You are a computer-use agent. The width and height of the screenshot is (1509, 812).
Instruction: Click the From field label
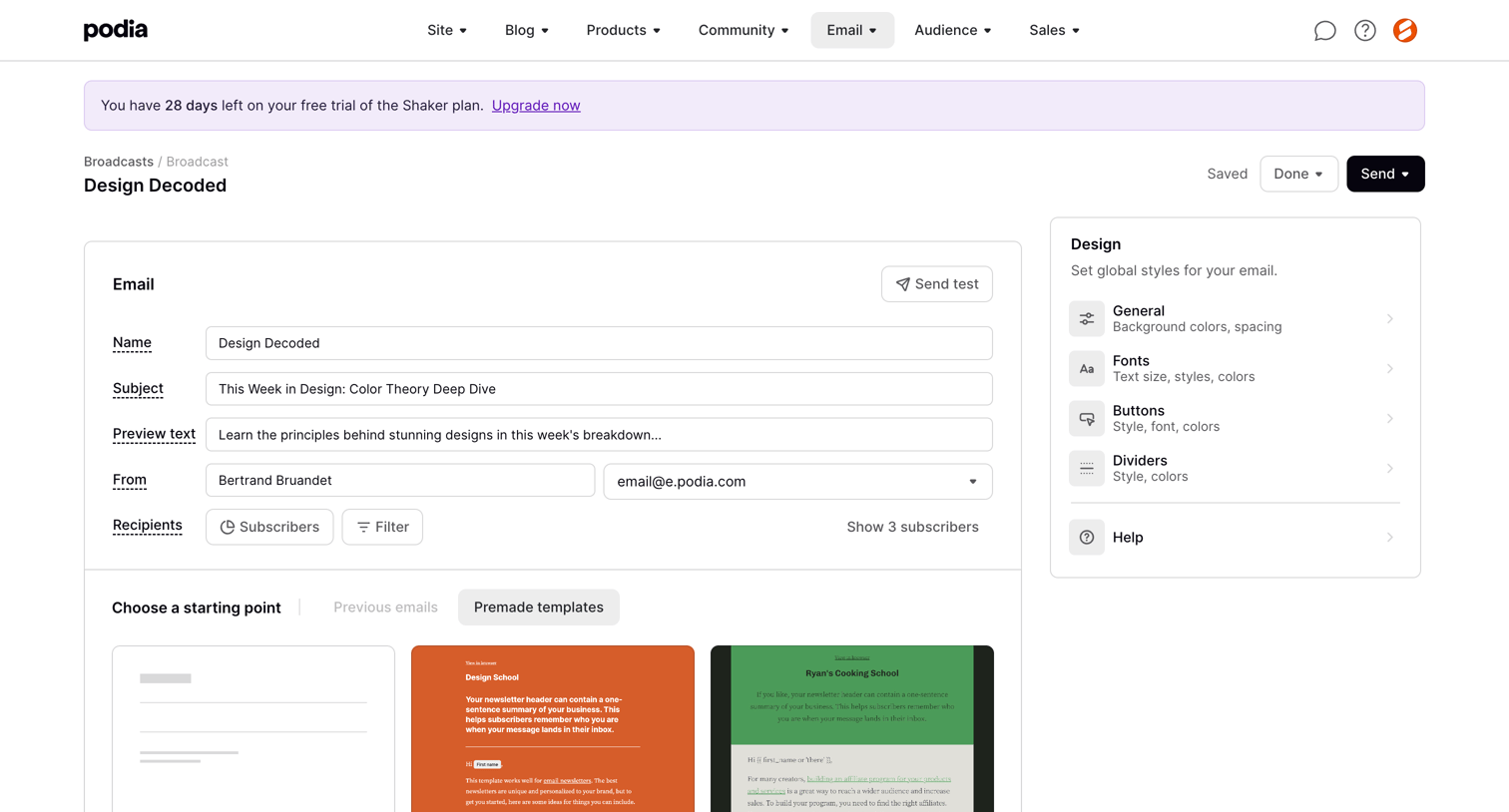click(130, 480)
